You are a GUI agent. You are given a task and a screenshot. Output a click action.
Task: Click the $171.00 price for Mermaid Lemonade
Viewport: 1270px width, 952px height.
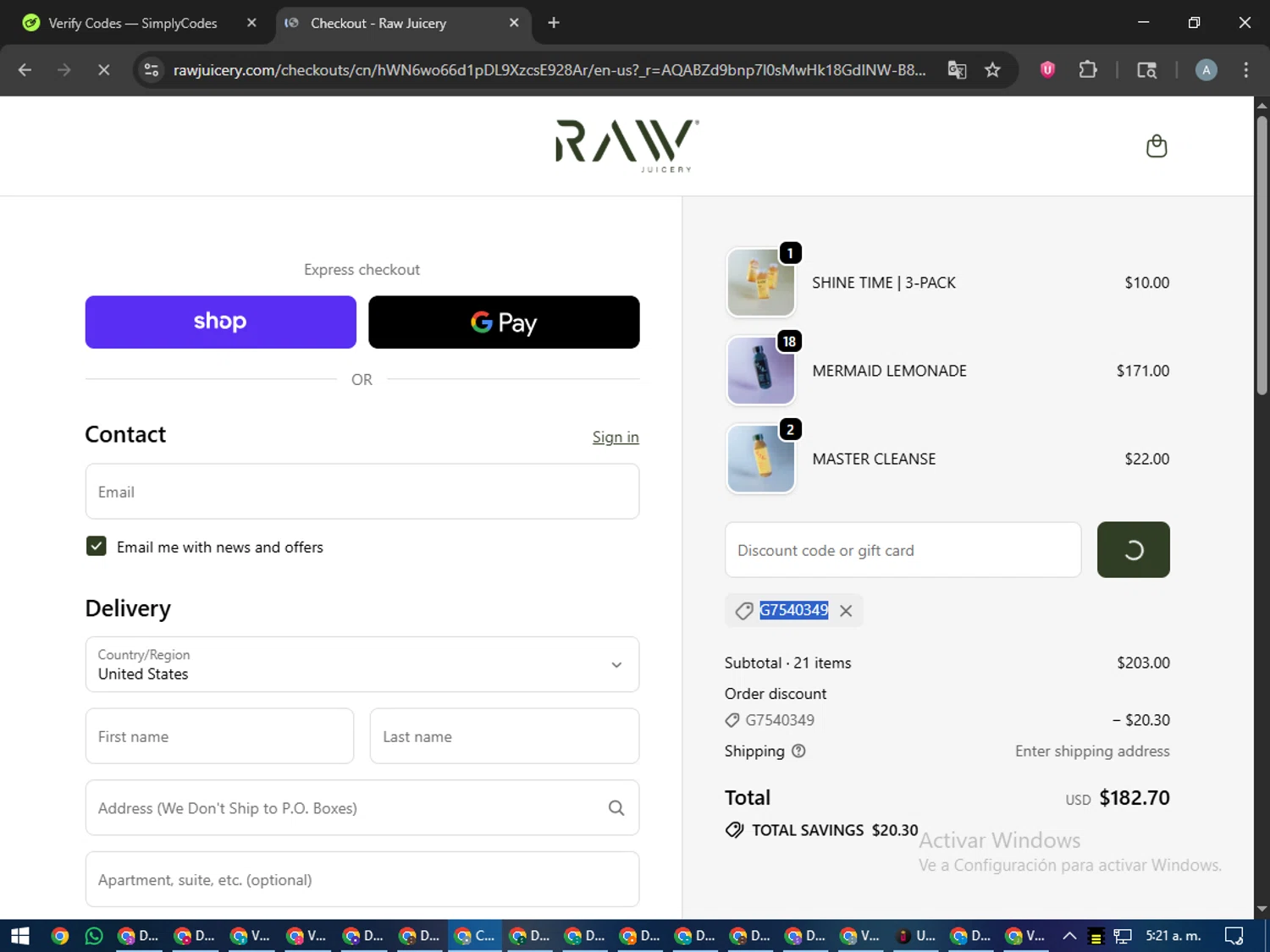pyautogui.click(x=1143, y=371)
